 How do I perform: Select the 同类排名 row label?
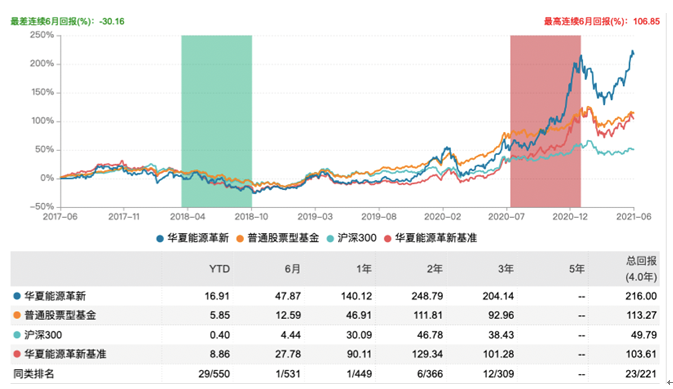33,374
